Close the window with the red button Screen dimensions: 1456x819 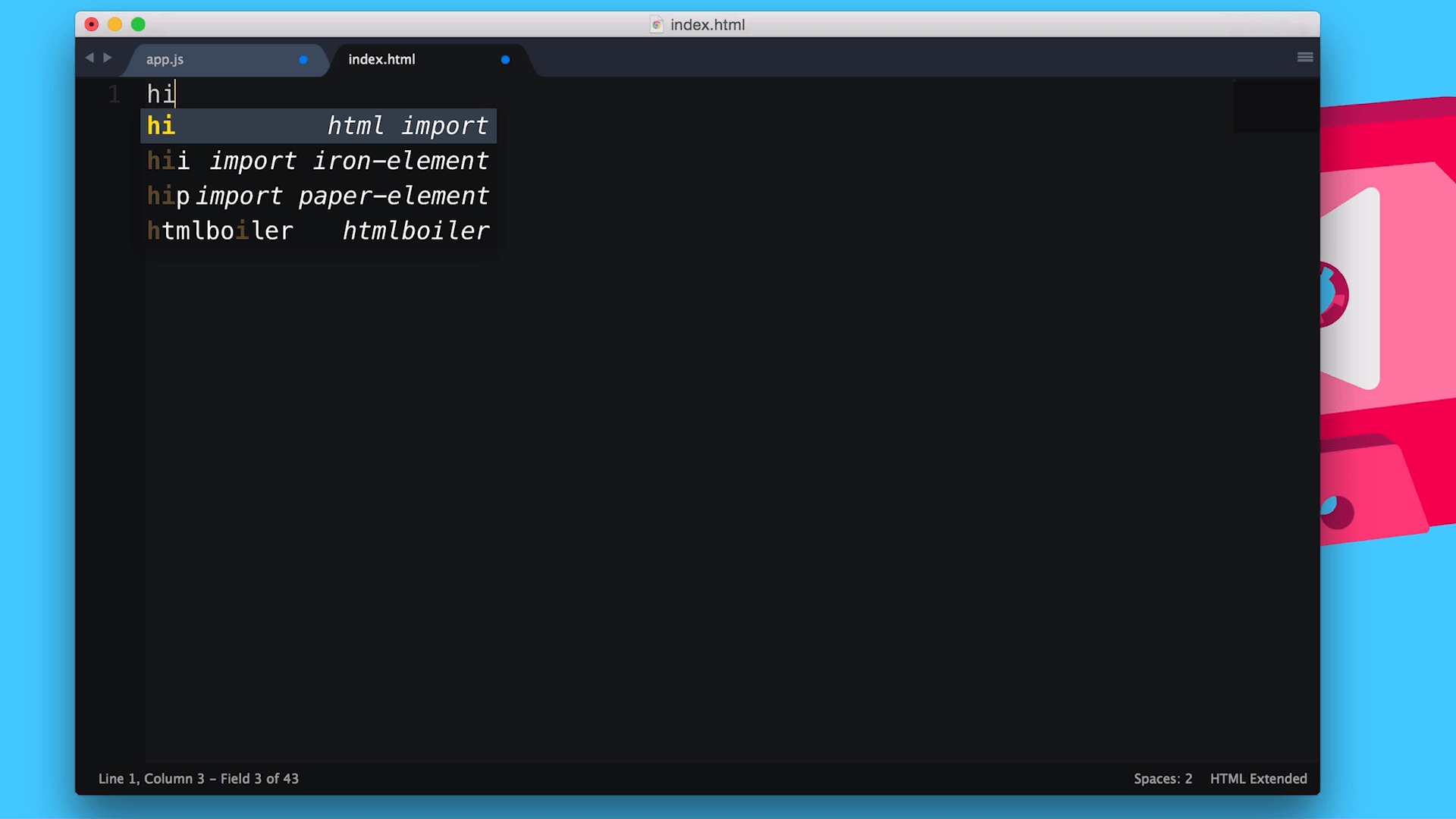(92, 25)
